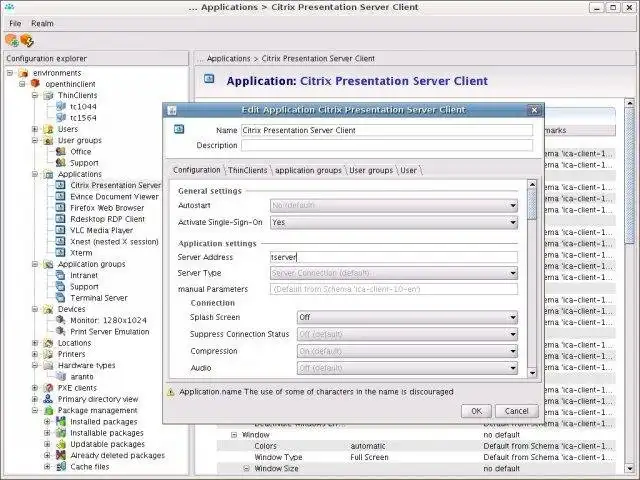Select the Configuration tab
640x480 pixels.
197,170
